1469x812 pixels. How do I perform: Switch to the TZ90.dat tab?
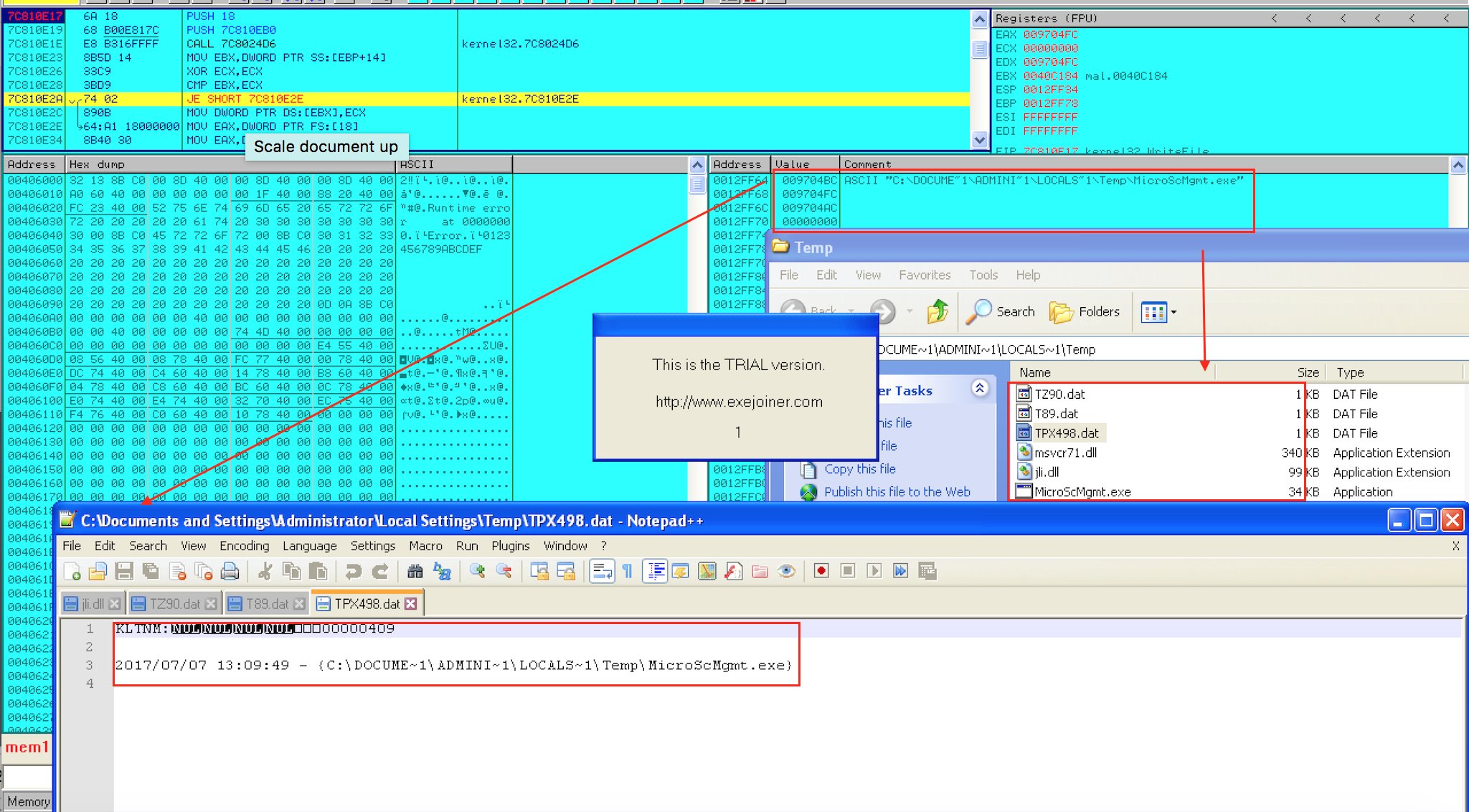(174, 604)
